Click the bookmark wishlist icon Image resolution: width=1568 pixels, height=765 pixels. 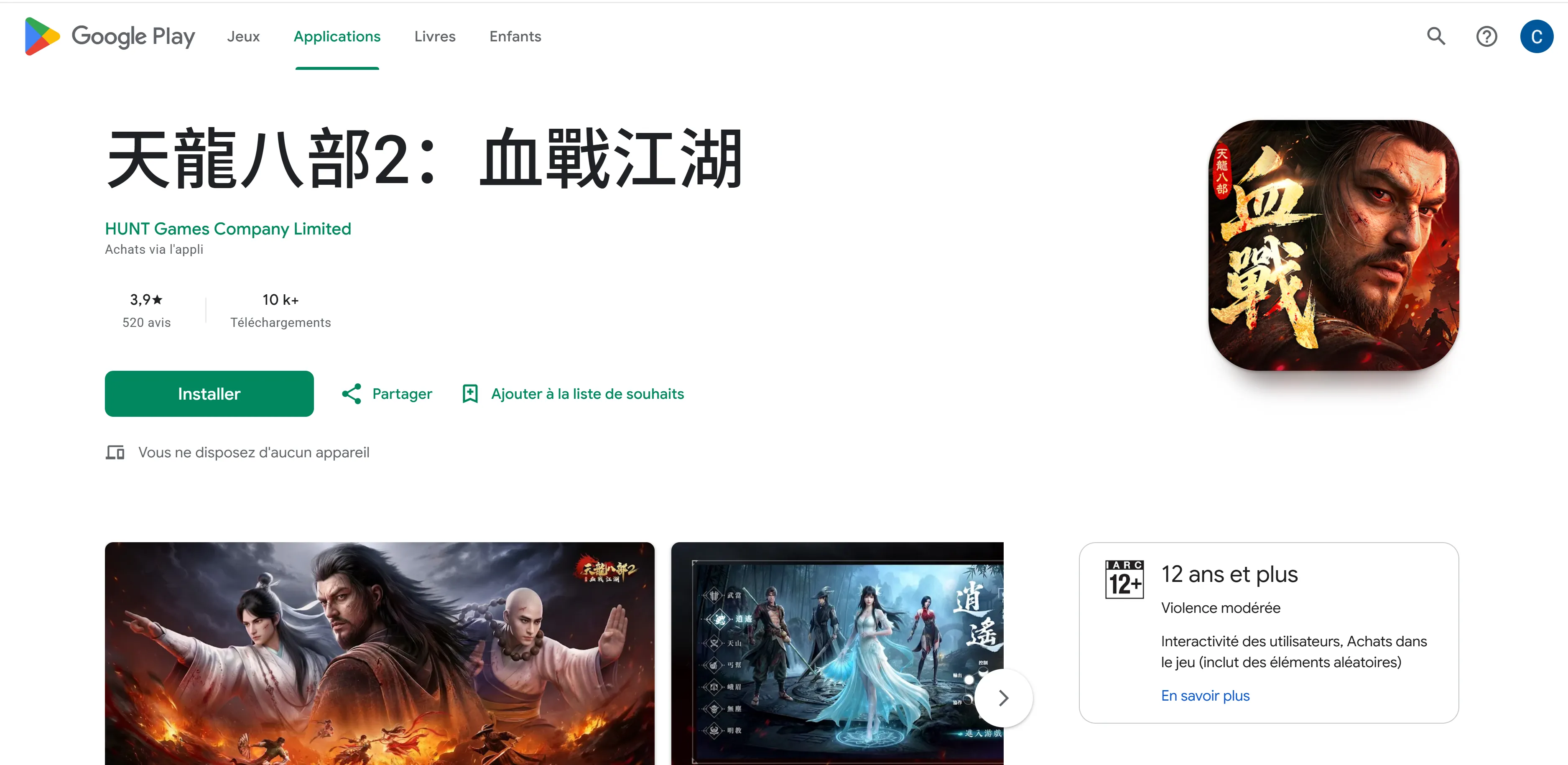[x=470, y=394]
